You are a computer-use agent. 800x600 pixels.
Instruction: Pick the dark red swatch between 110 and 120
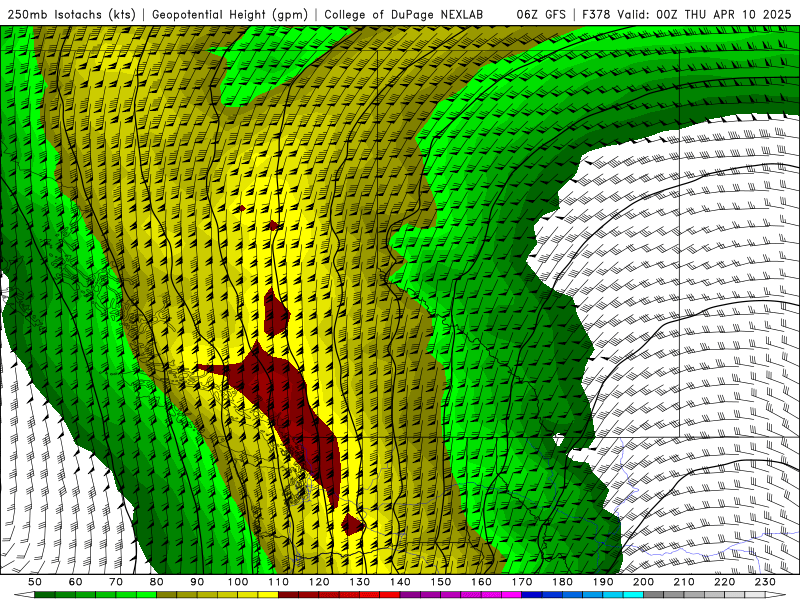[288, 595]
